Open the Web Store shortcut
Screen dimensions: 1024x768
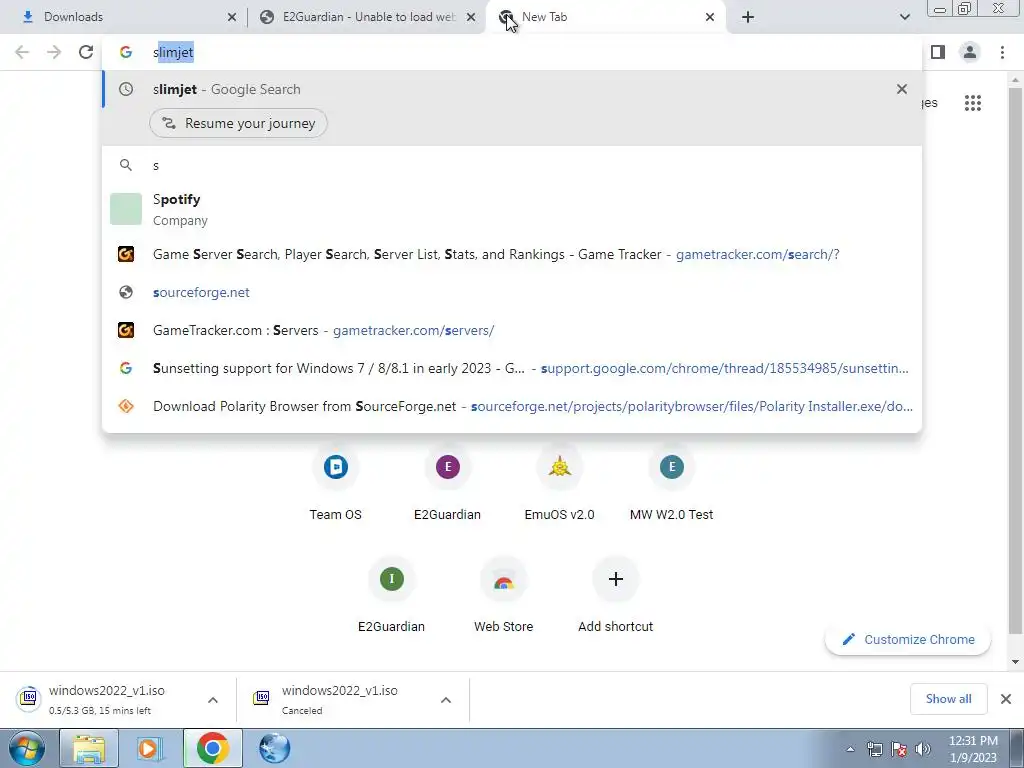[504, 579]
